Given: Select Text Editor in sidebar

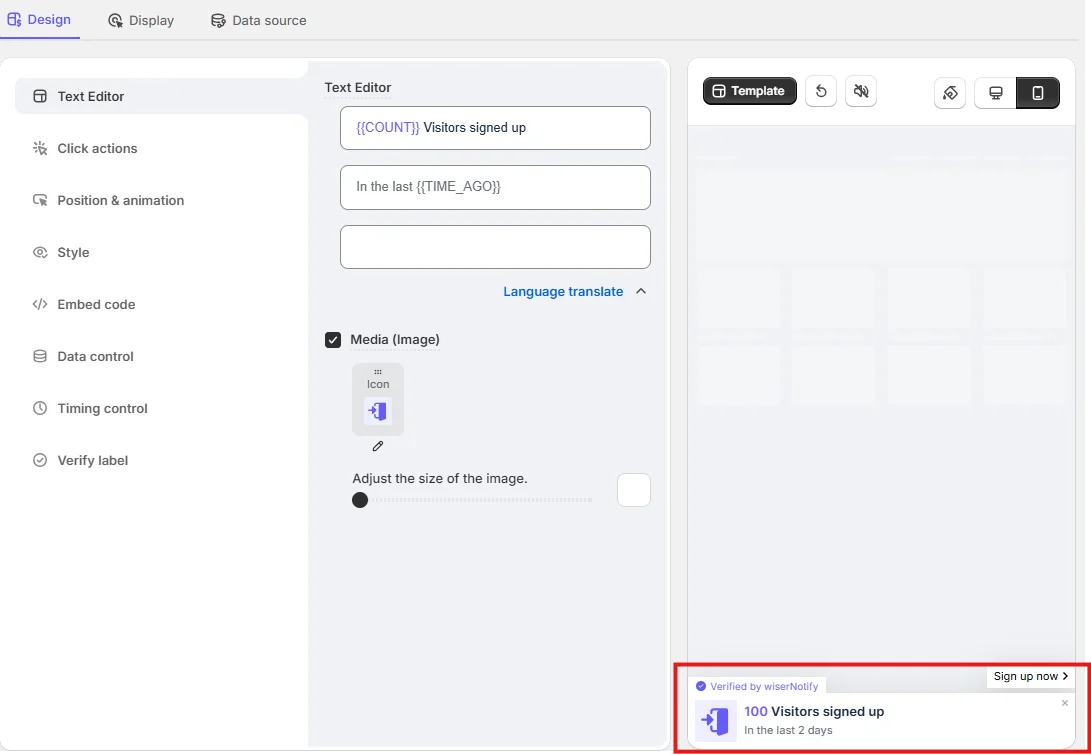Looking at the screenshot, I should [x=161, y=96].
